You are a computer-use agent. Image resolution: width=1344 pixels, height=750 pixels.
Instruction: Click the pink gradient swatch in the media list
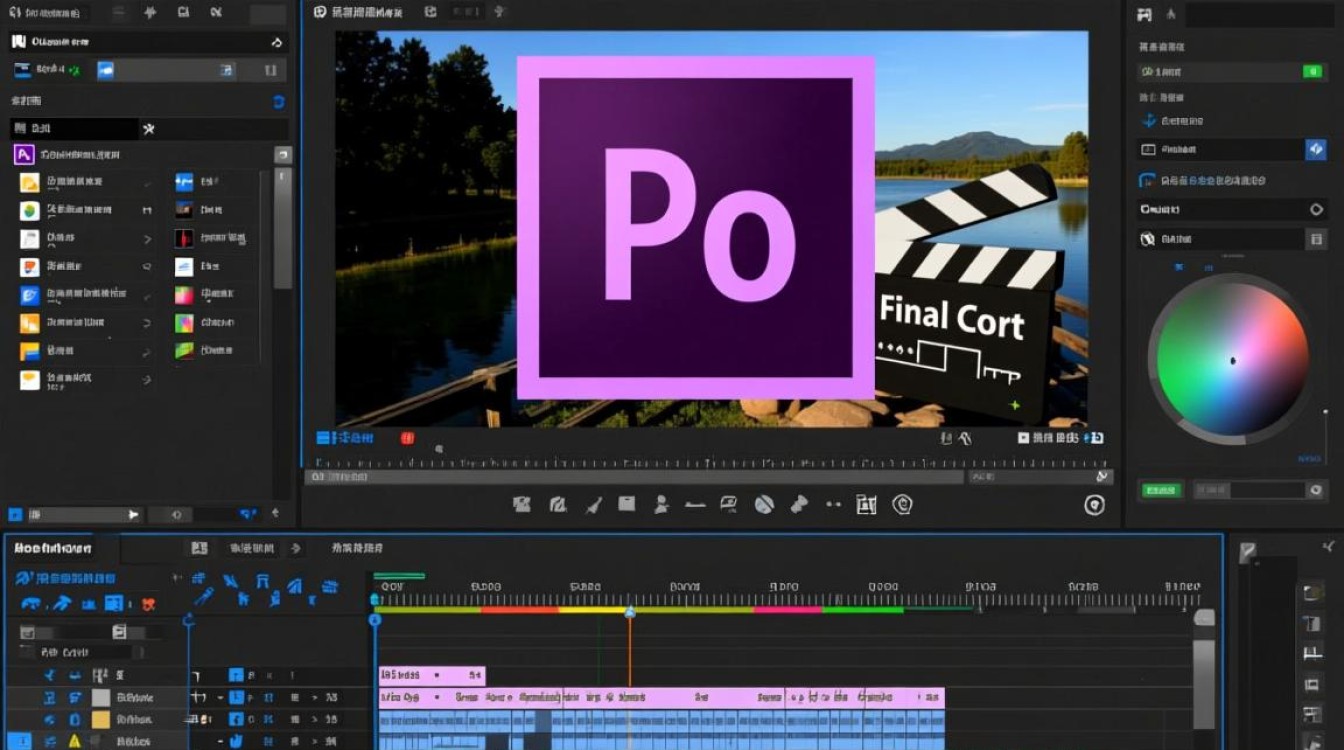point(184,295)
